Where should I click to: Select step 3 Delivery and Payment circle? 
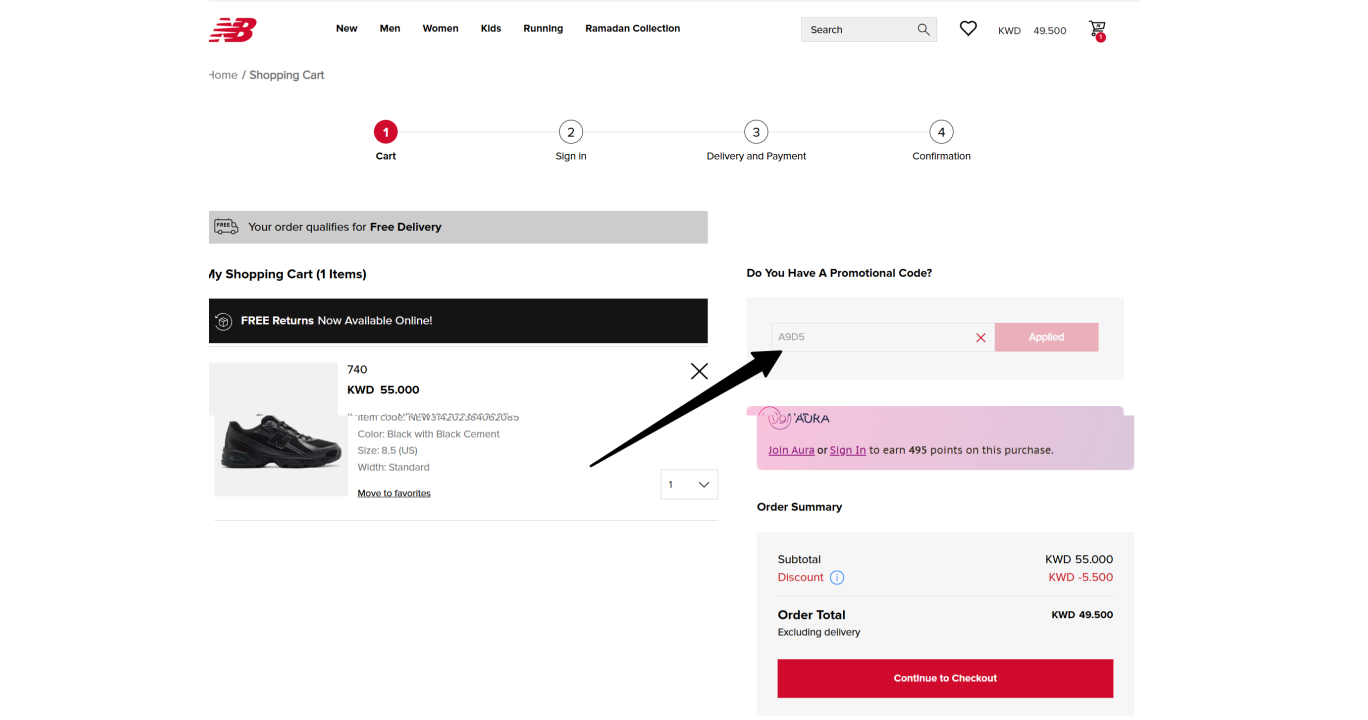[756, 132]
